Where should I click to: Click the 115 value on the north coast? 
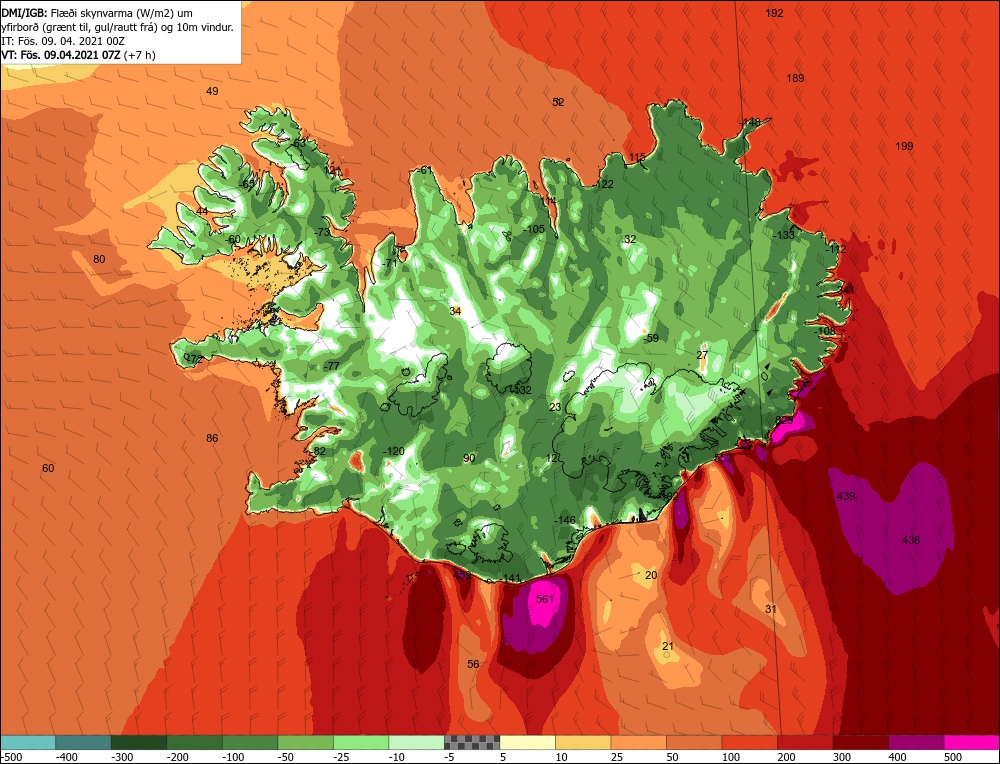pos(637,158)
